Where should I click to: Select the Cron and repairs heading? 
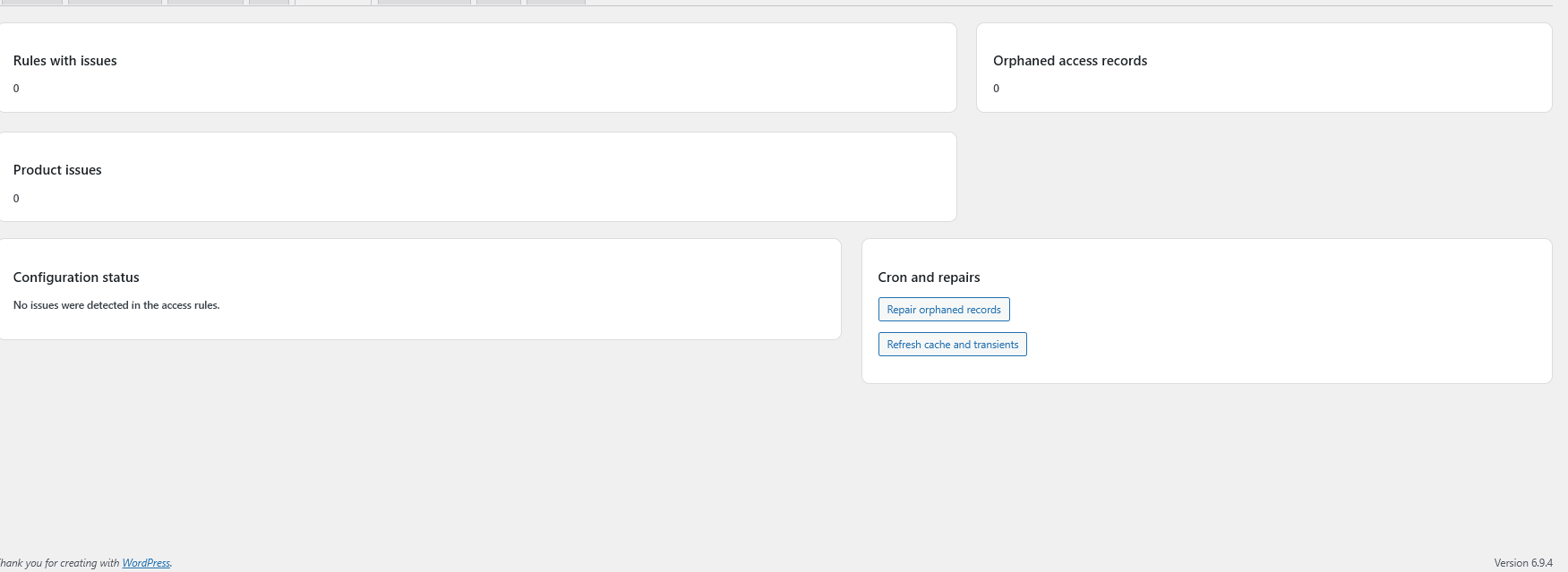pyautogui.click(x=929, y=277)
